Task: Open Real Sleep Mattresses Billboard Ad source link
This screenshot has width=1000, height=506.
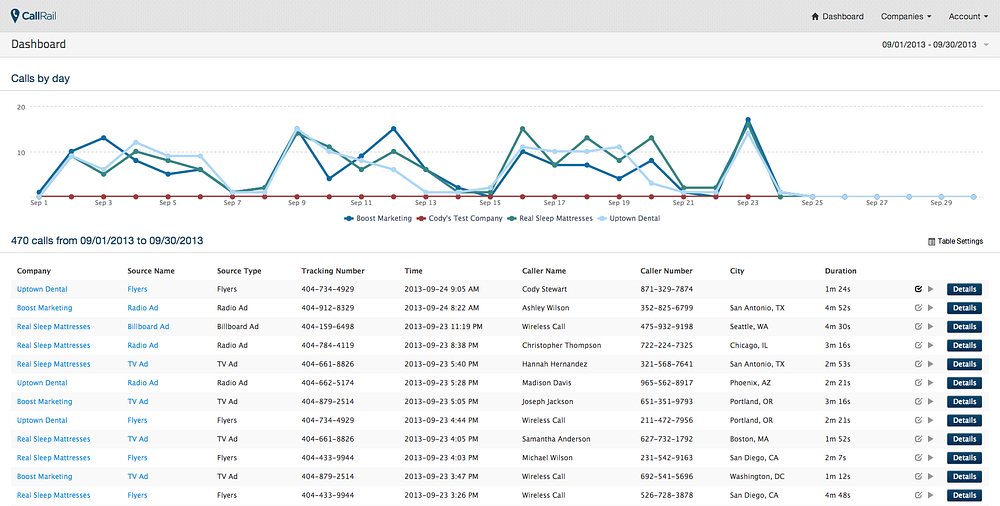Action: point(148,327)
